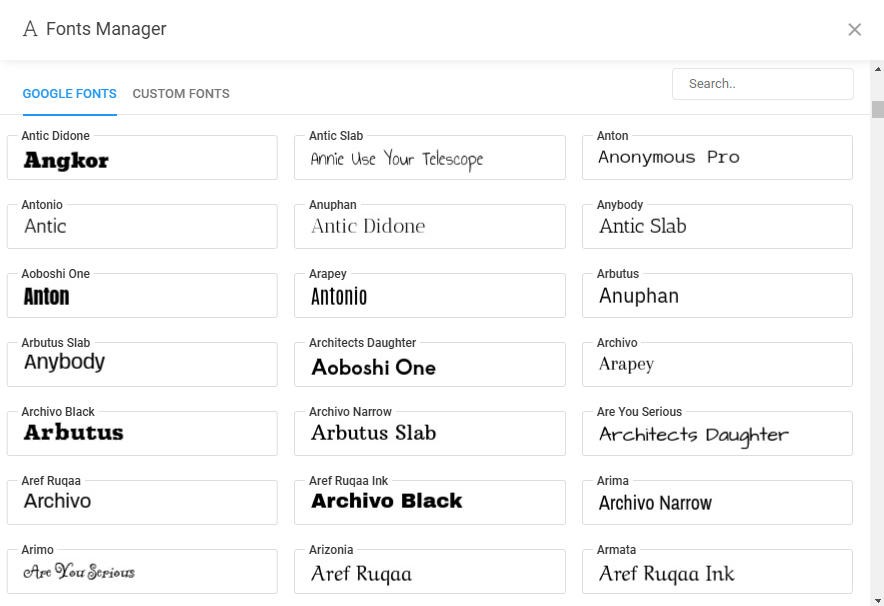Switch to the Custom Fonts tab
884x606 pixels.
(x=181, y=94)
